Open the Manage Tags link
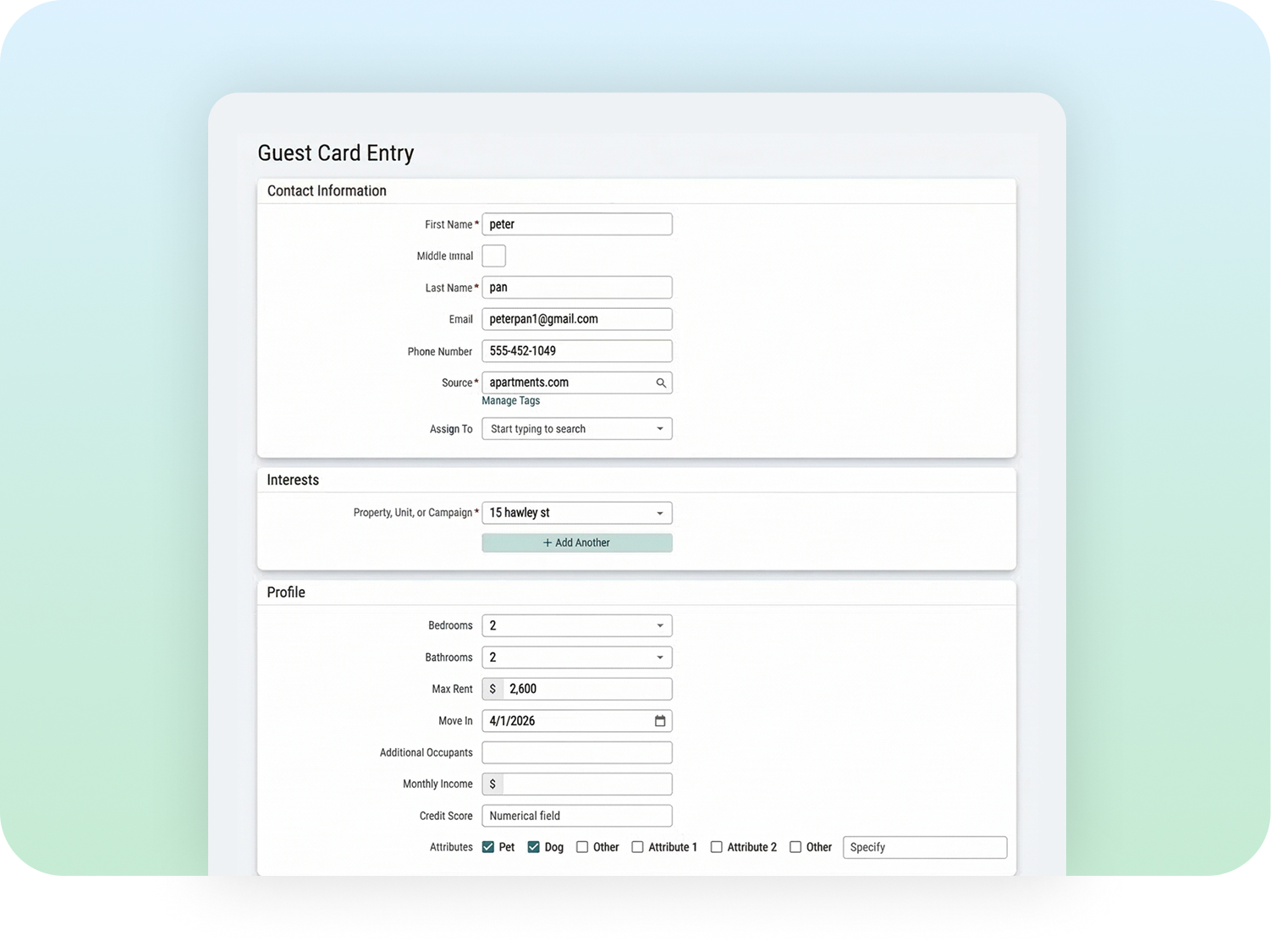1271x952 pixels. (511, 401)
